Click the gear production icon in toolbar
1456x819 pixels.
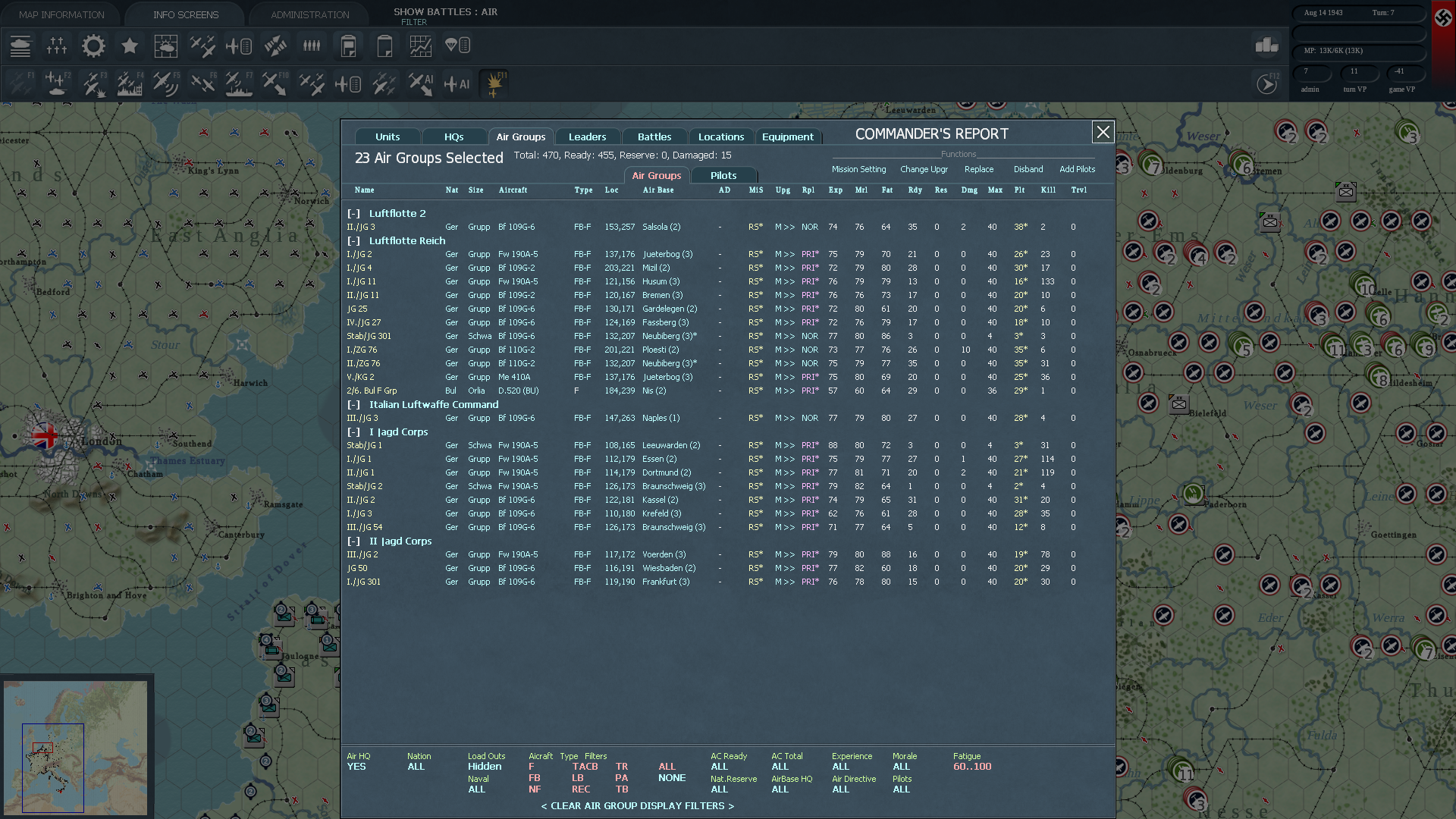[x=93, y=46]
